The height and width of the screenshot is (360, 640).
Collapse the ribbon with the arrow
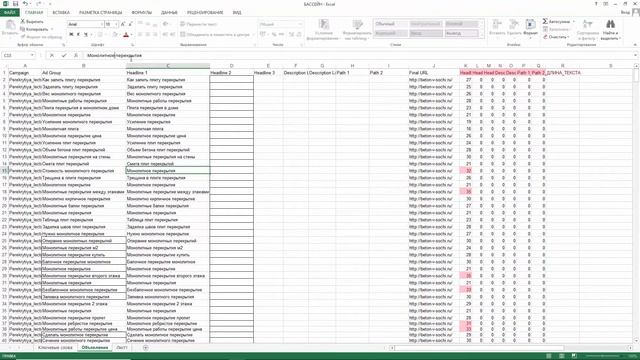[635, 45]
